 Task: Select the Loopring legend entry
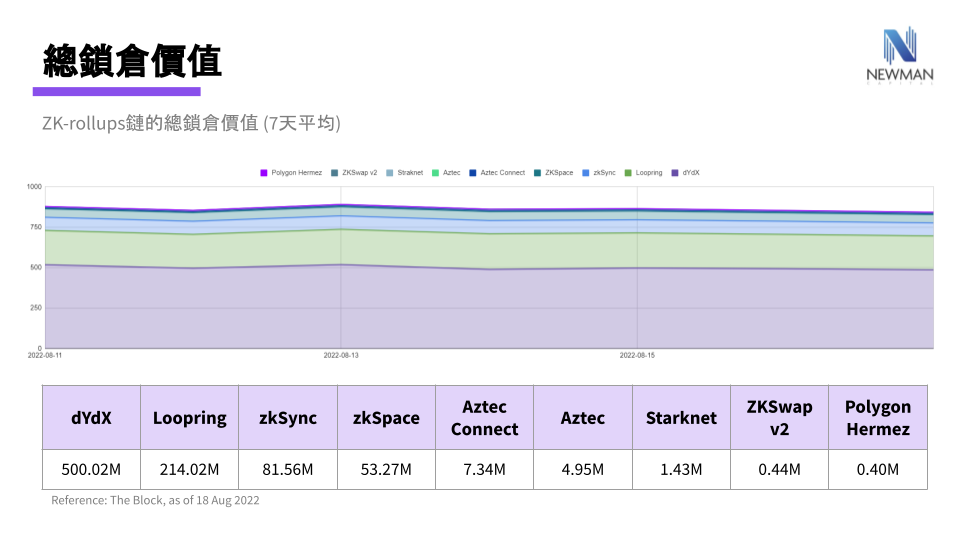(643, 173)
